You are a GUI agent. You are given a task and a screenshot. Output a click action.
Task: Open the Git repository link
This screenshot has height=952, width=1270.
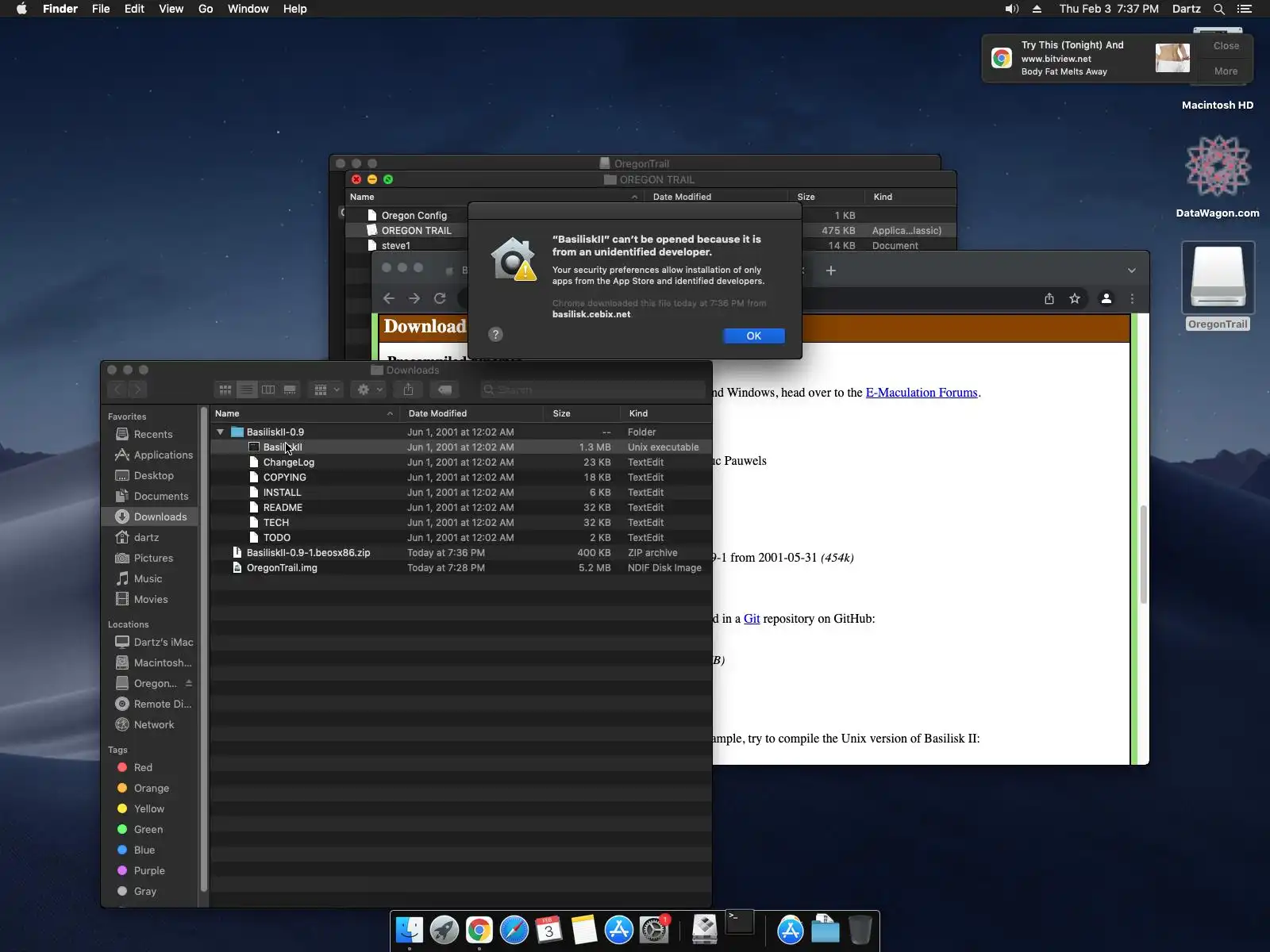[x=752, y=619]
